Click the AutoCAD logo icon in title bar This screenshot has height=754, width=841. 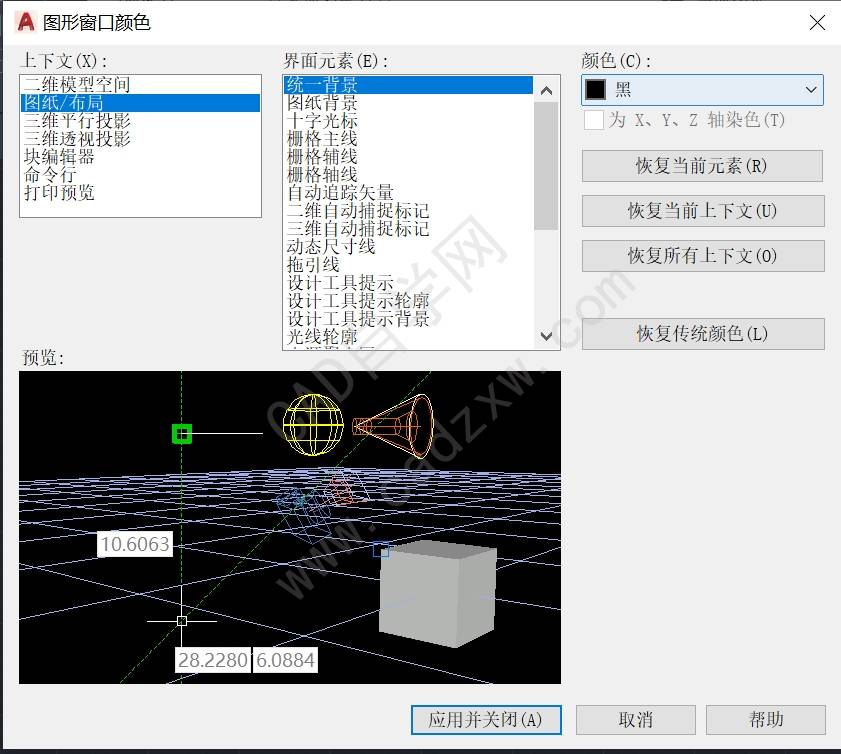[x=26, y=22]
